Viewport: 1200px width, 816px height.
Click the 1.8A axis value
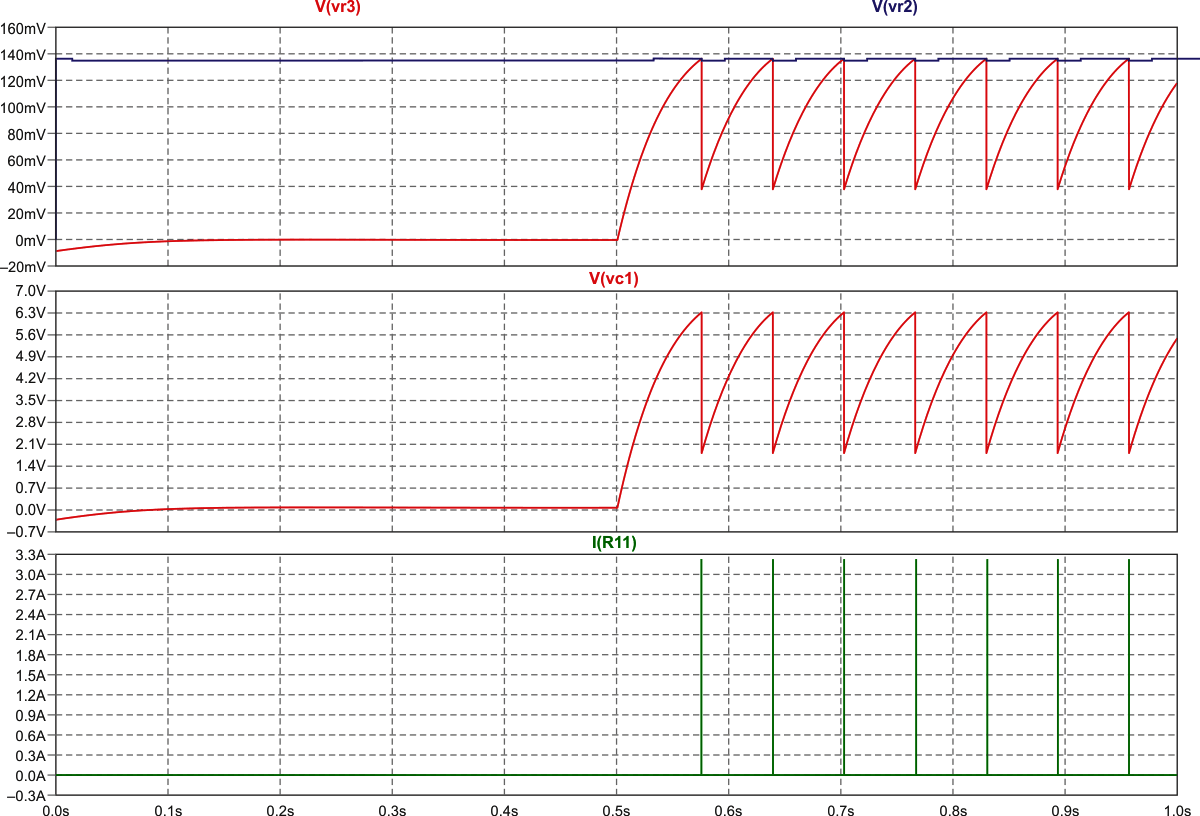tap(33, 655)
